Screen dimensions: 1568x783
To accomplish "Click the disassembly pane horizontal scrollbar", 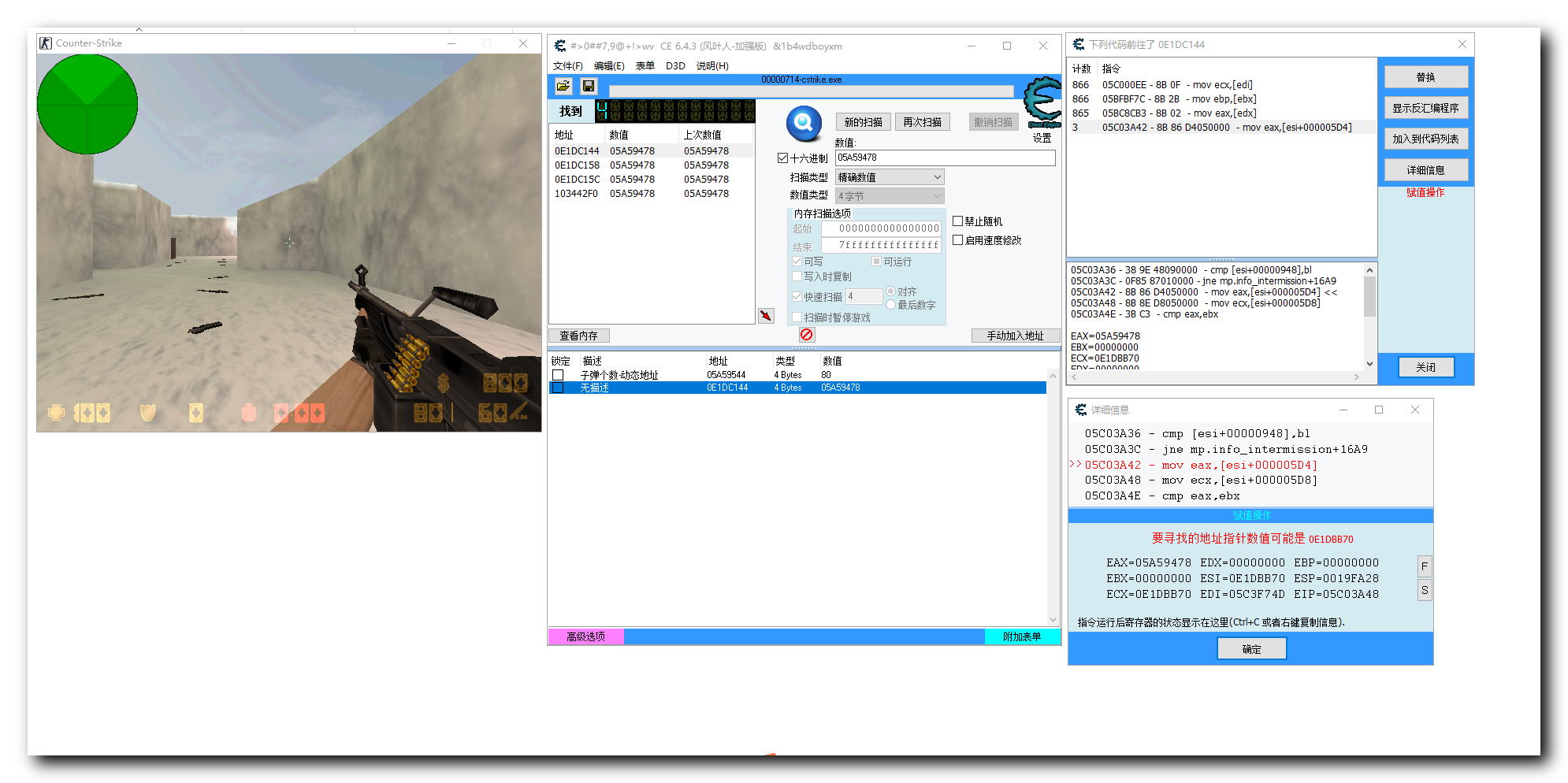I will [1214, 377].
